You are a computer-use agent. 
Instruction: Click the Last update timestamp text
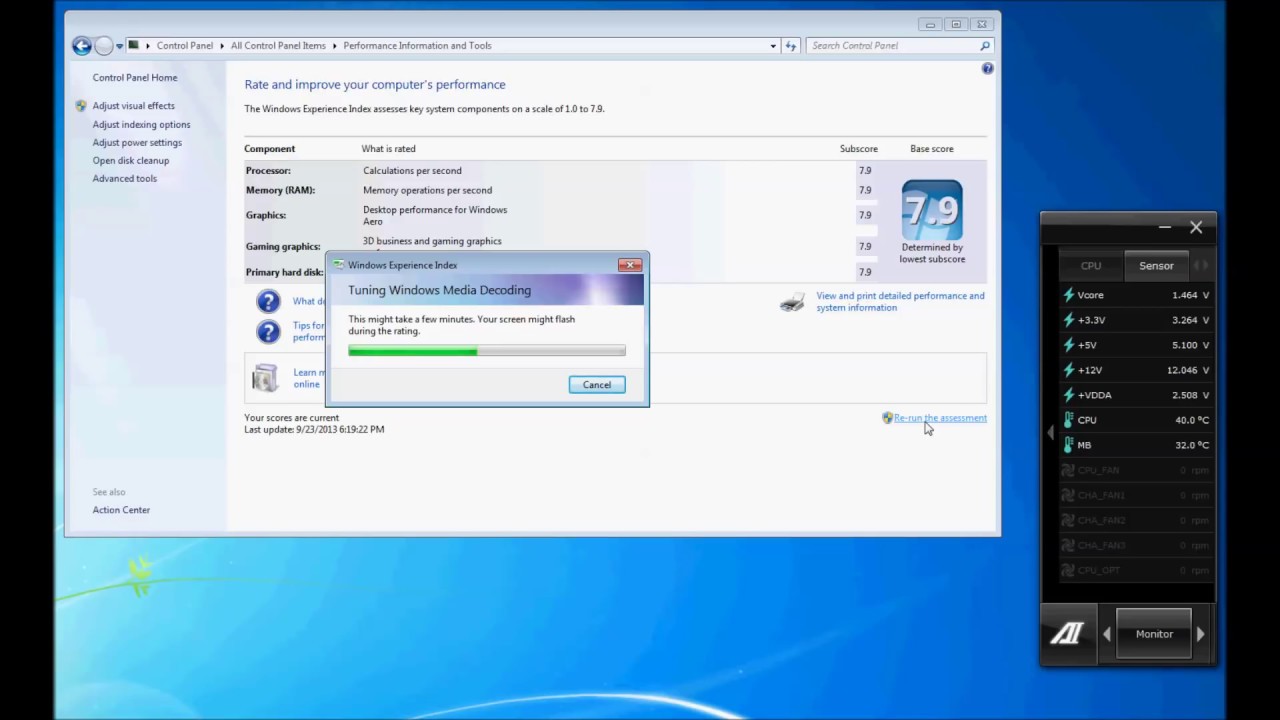pos(314,429)
